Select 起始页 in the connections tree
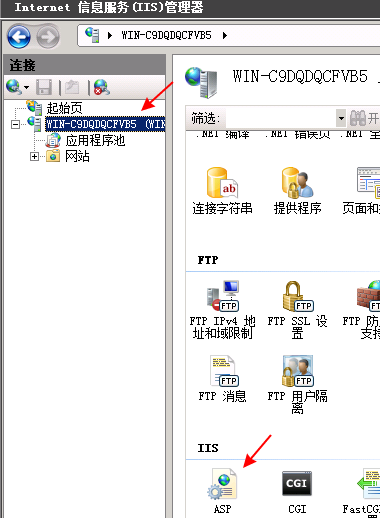380x518 pixels. 64,108
